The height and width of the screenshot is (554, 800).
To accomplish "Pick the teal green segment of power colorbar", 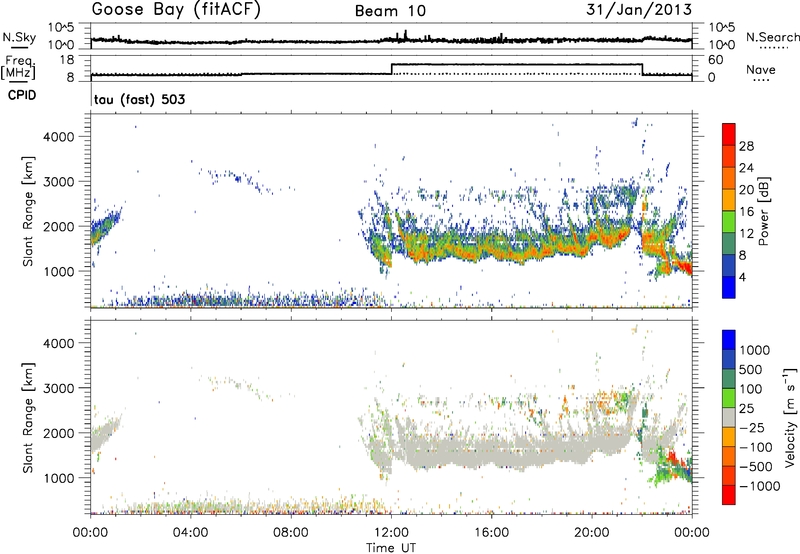I will click(729, 244).
